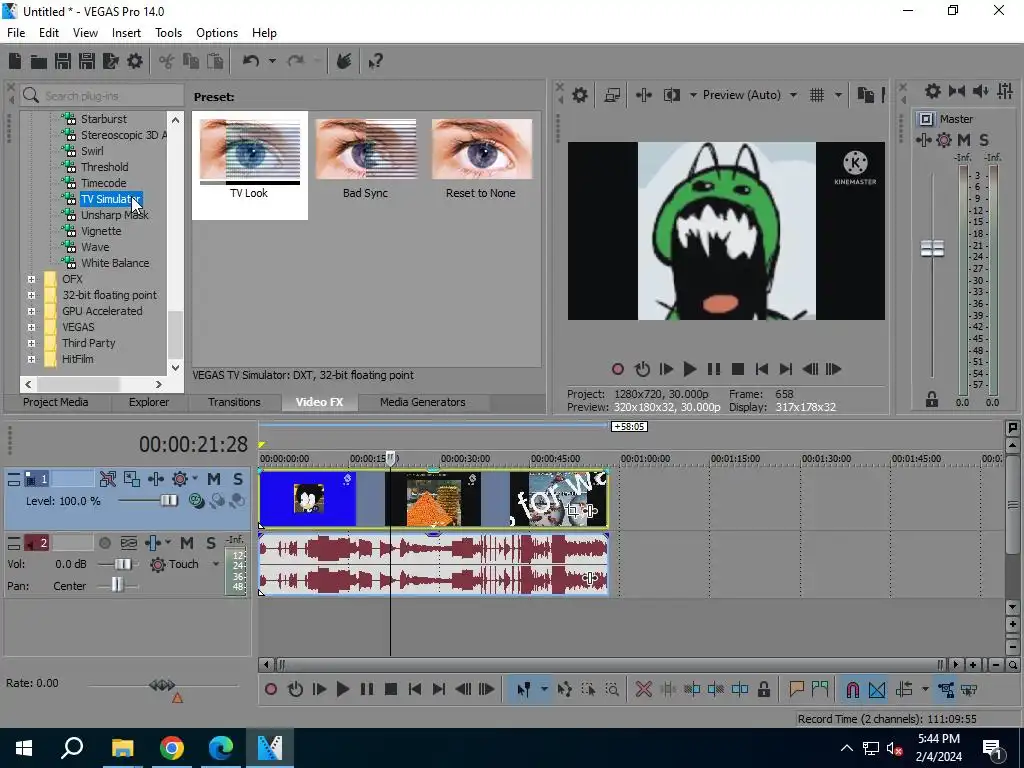Expand the HitFilm folder
The width and height of the screenshot is (1024, 768).
coord(31,359)
